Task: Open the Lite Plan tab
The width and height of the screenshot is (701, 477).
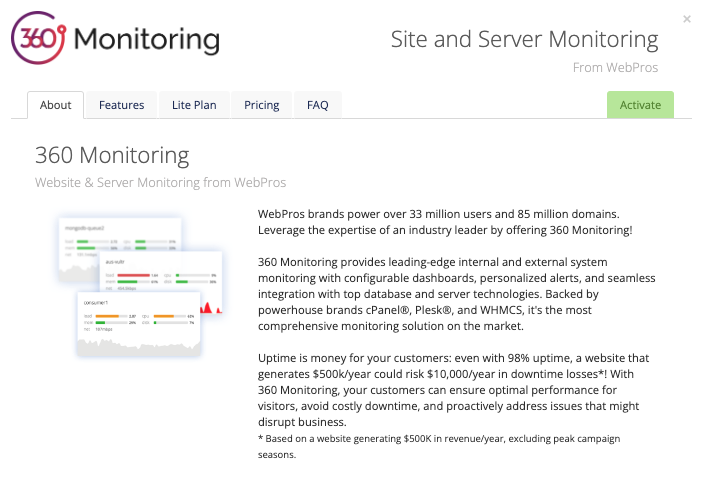Action: 194,105
